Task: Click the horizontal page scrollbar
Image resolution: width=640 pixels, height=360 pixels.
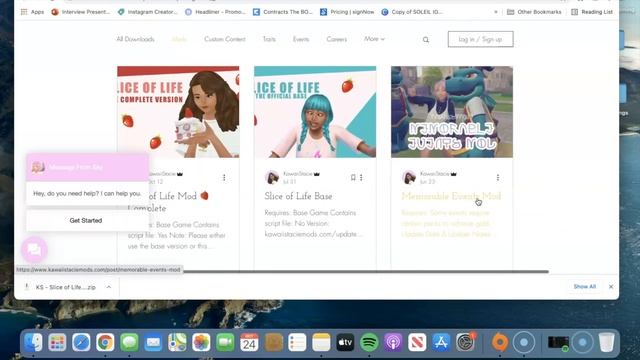Action: [x=365, y=271]
